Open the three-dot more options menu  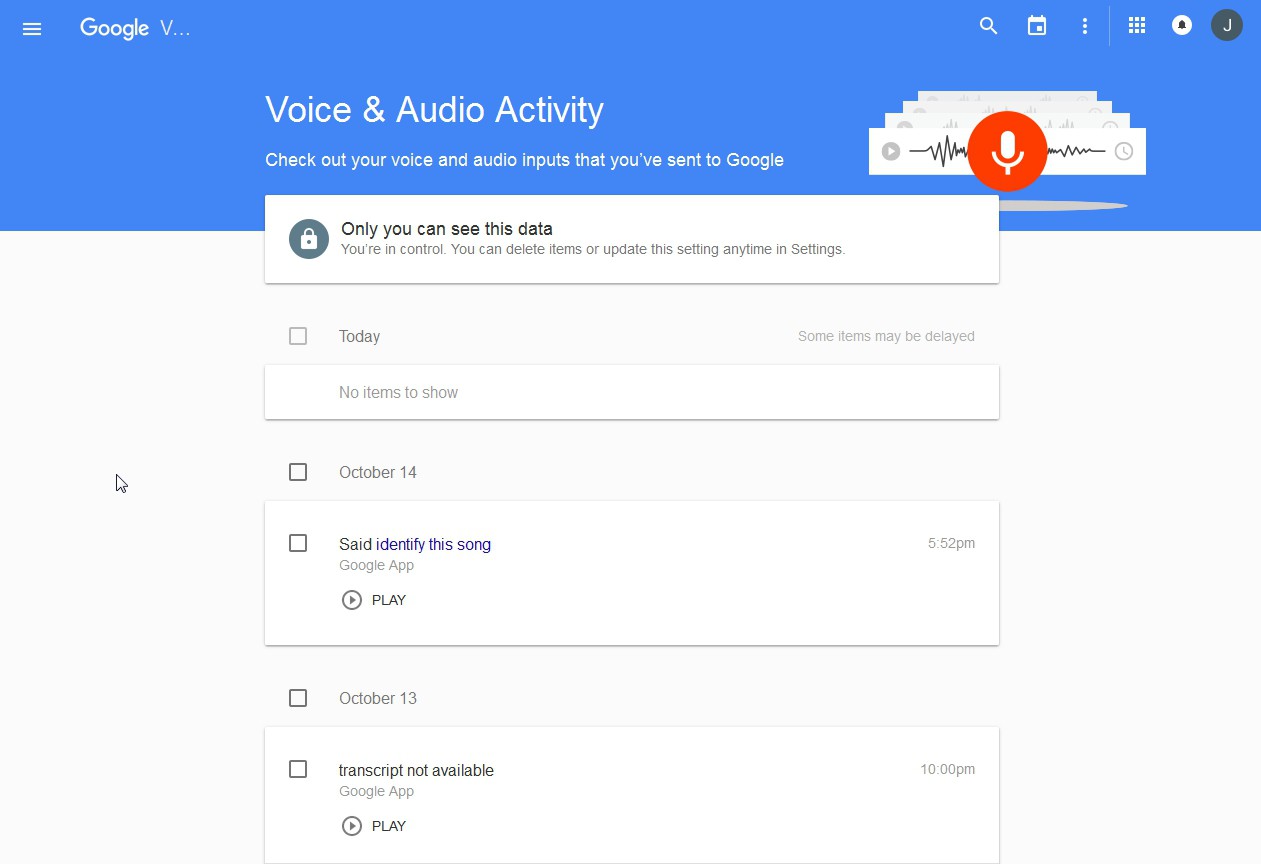1085,27
